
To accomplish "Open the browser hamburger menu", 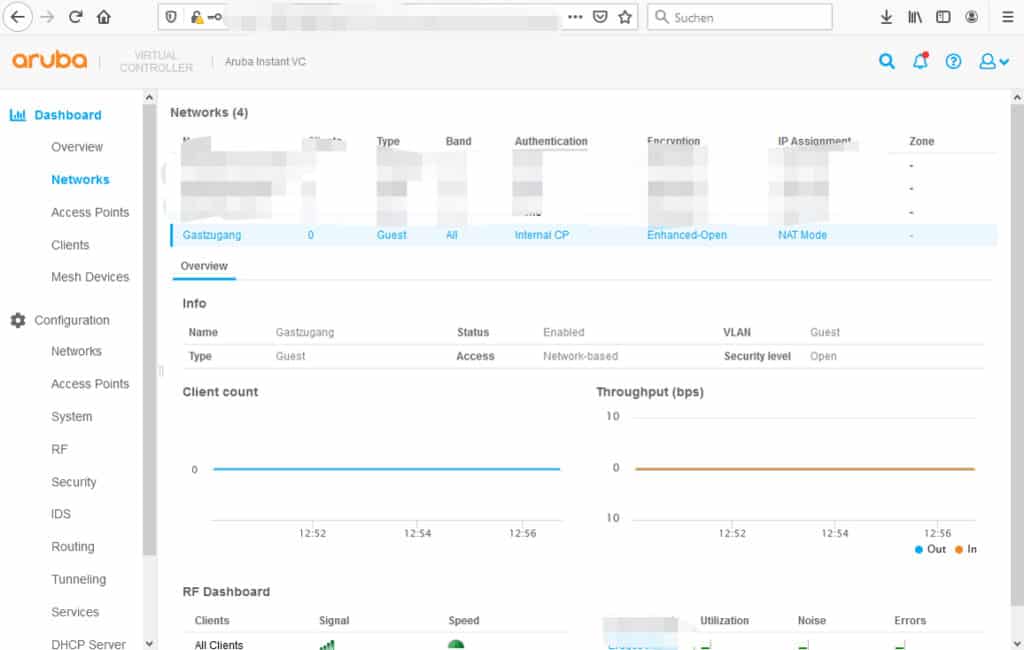I will [x=1008, y=17].
